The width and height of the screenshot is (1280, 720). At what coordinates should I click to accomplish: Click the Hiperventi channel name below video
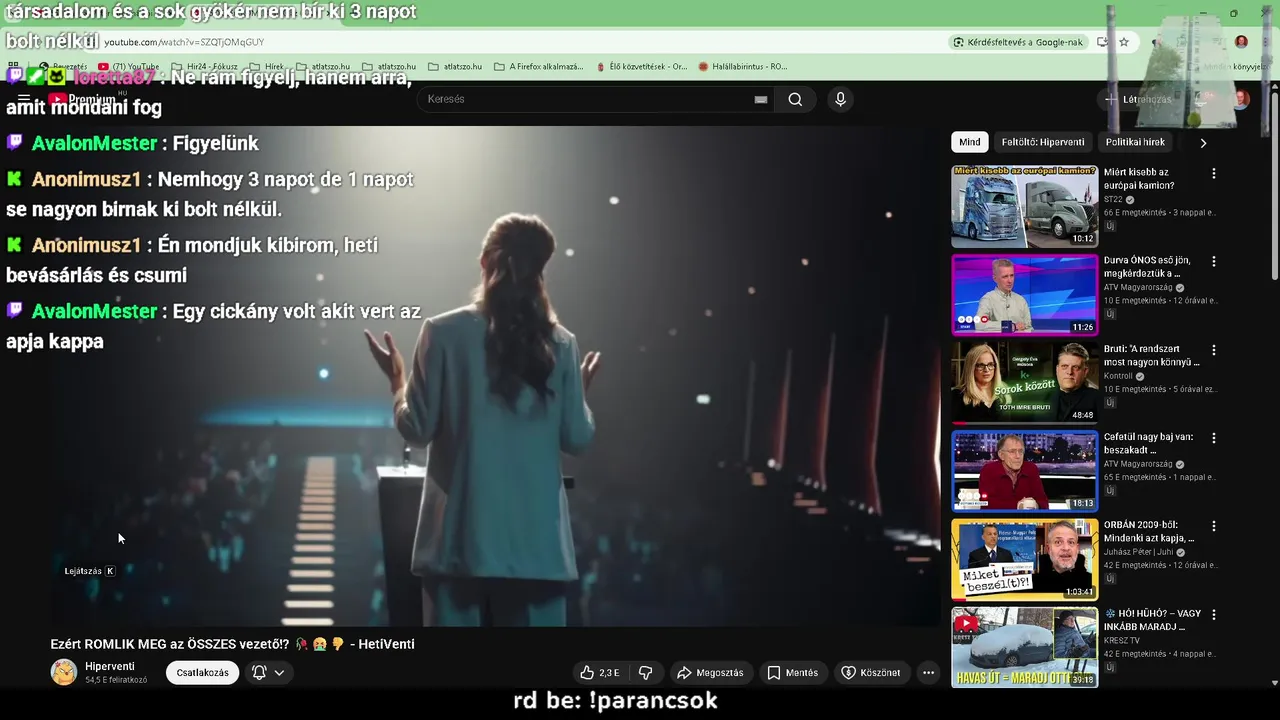click(x=110, y=666)
